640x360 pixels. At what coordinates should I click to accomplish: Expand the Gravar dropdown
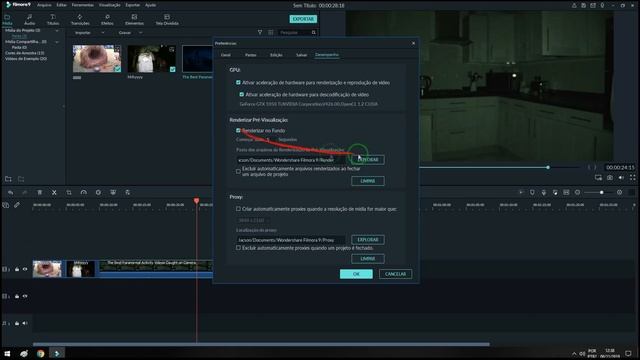click(141, 33)
